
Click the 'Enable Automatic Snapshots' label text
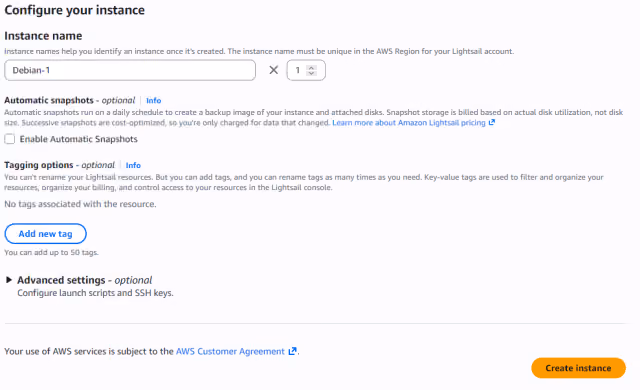click(79, 139)
